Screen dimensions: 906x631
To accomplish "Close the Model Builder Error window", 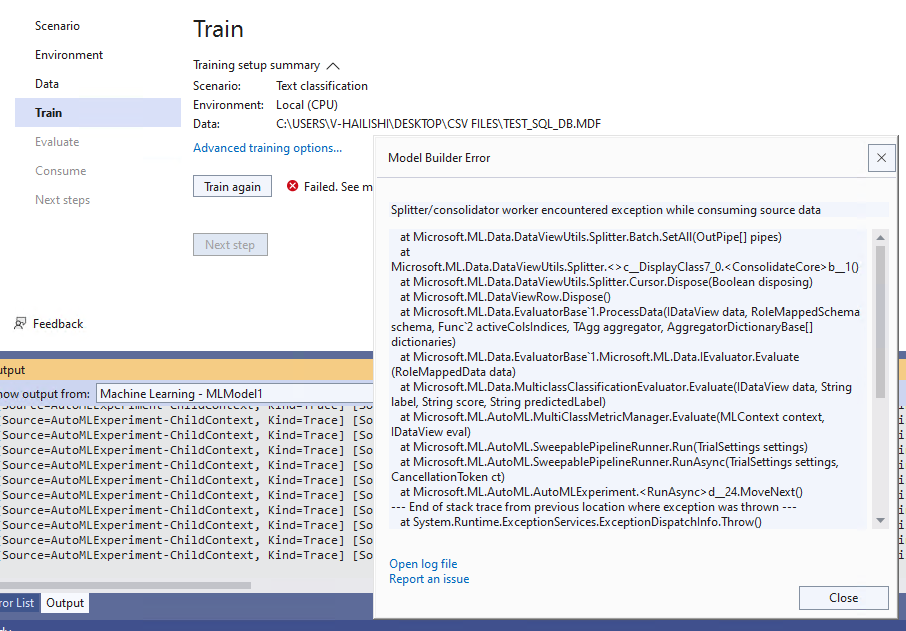I will click(x=881, y=157).
